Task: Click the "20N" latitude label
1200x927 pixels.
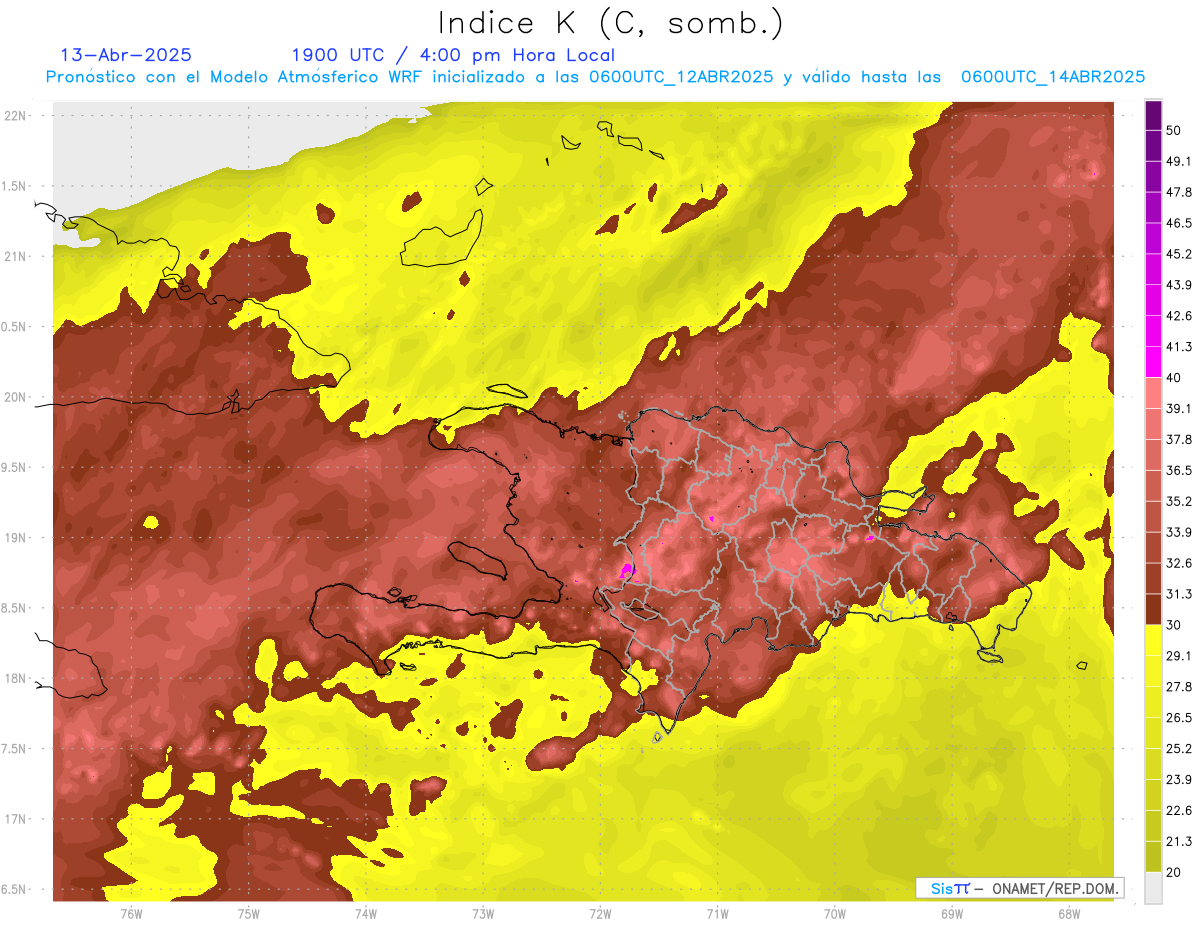Action: 16,397
